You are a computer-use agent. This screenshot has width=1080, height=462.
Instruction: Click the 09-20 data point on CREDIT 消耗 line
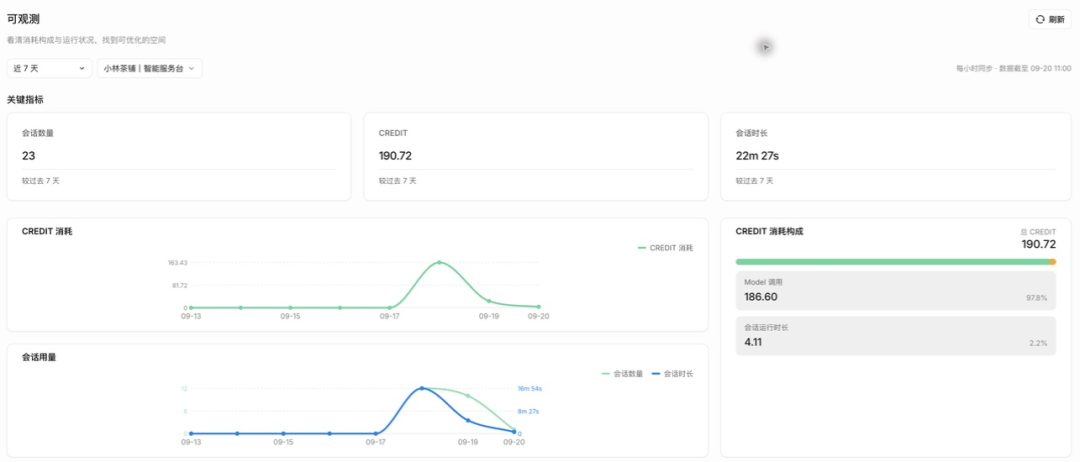(x=538, y=306)
